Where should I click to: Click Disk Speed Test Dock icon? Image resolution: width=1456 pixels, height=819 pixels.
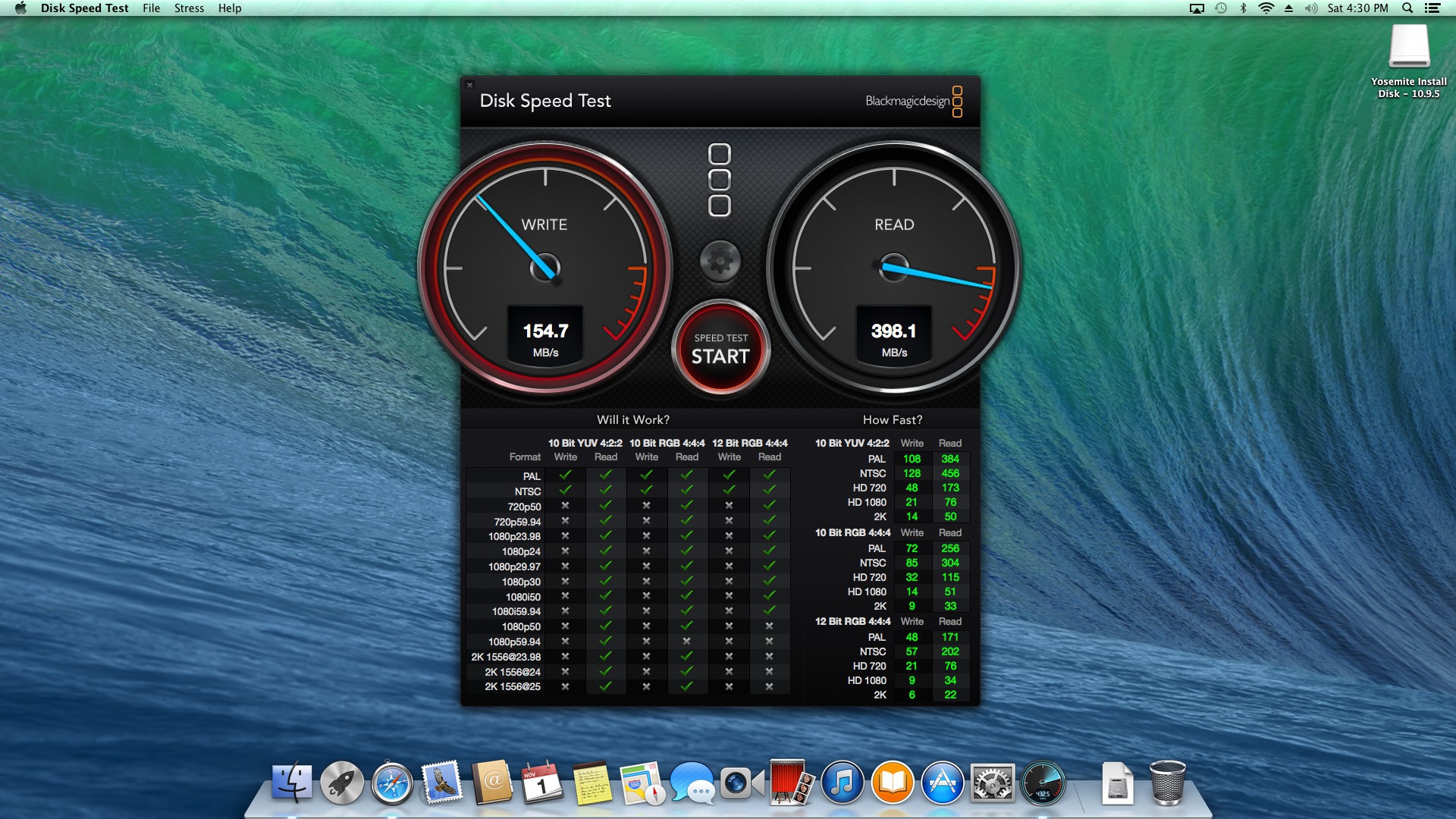pos(1042,783)
